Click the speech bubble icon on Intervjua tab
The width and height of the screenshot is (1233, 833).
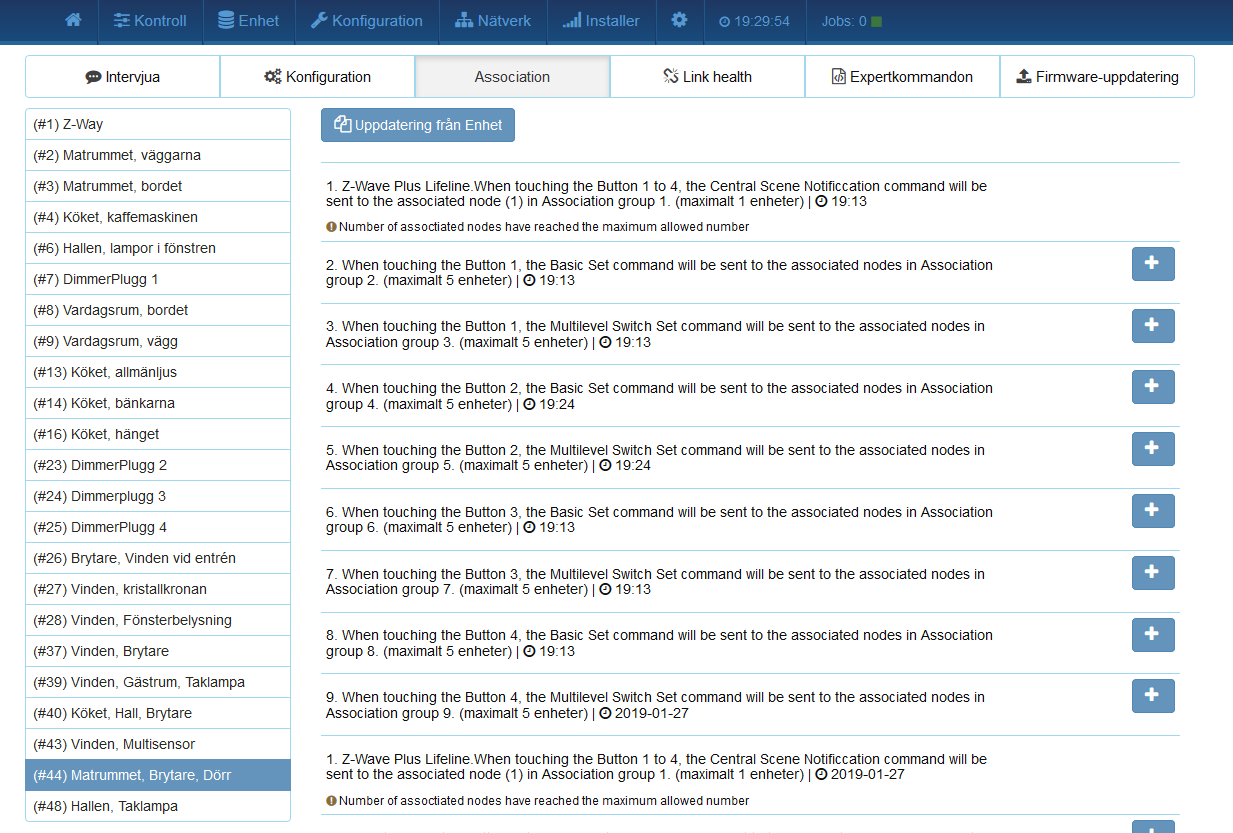tap(90, 76)
